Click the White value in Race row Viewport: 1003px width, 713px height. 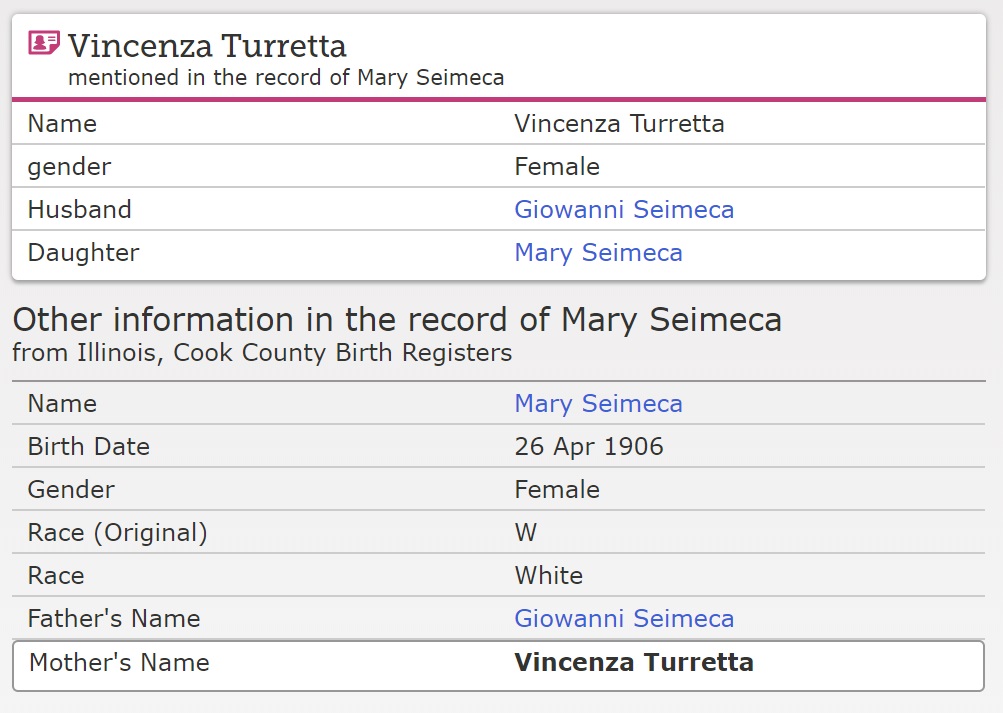549,576
